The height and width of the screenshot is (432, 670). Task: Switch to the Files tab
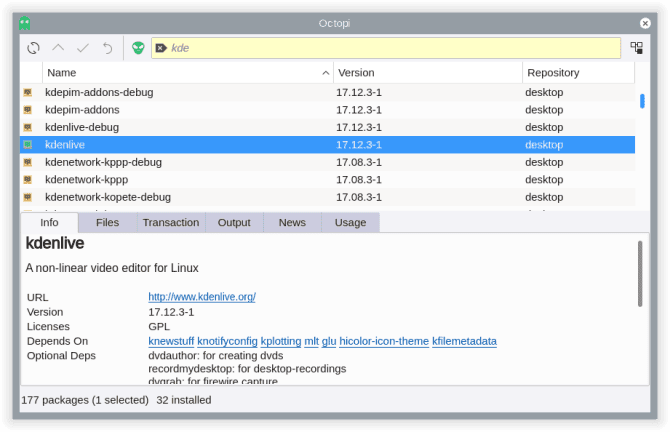(107, 223)
